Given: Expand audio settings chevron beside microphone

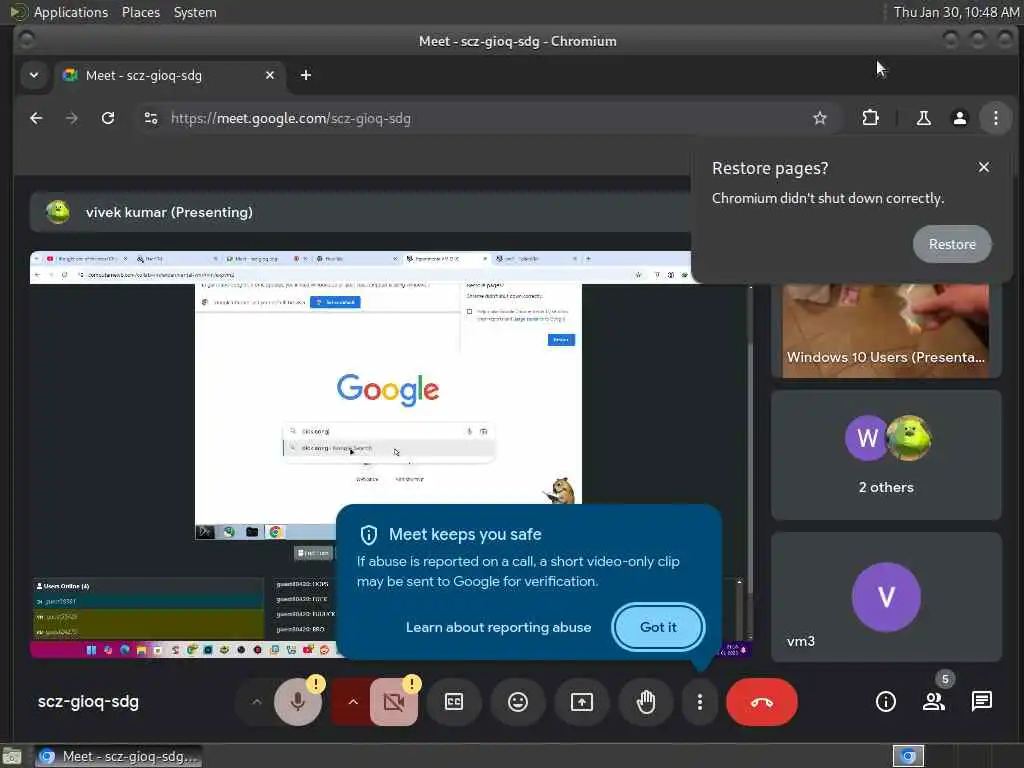Looking at the screenshot, I should tap(257, 702).
